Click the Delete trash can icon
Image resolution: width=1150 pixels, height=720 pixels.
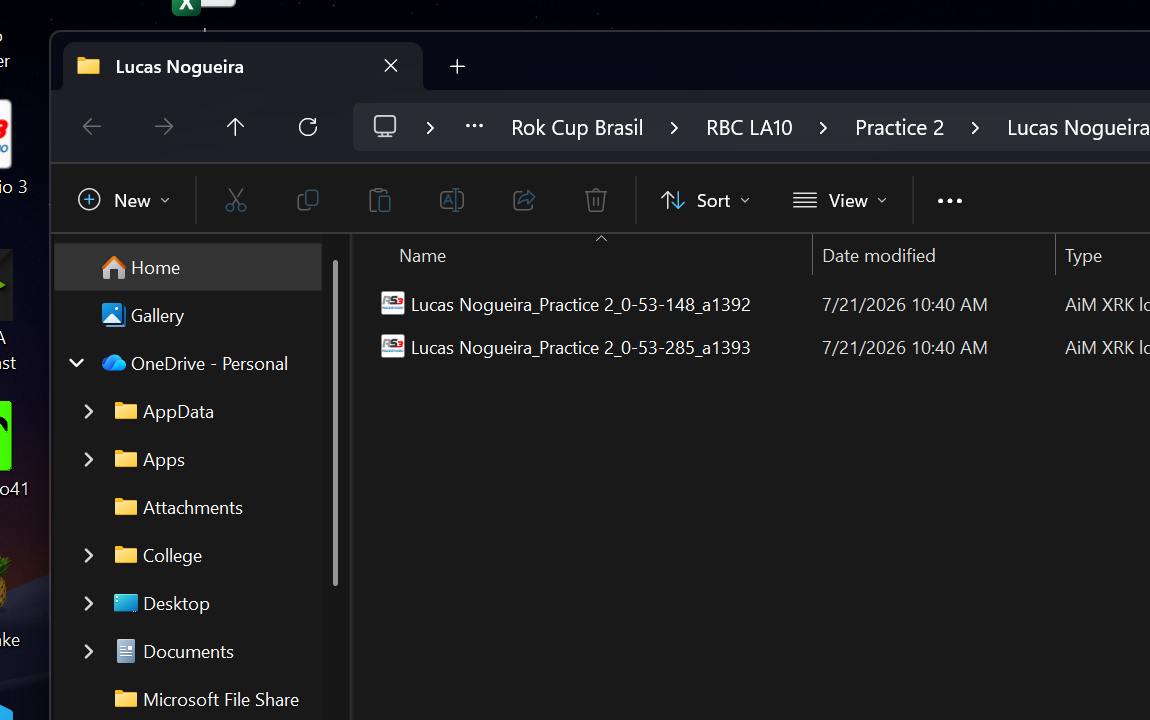pyautogui.click(x=596, y=200)
